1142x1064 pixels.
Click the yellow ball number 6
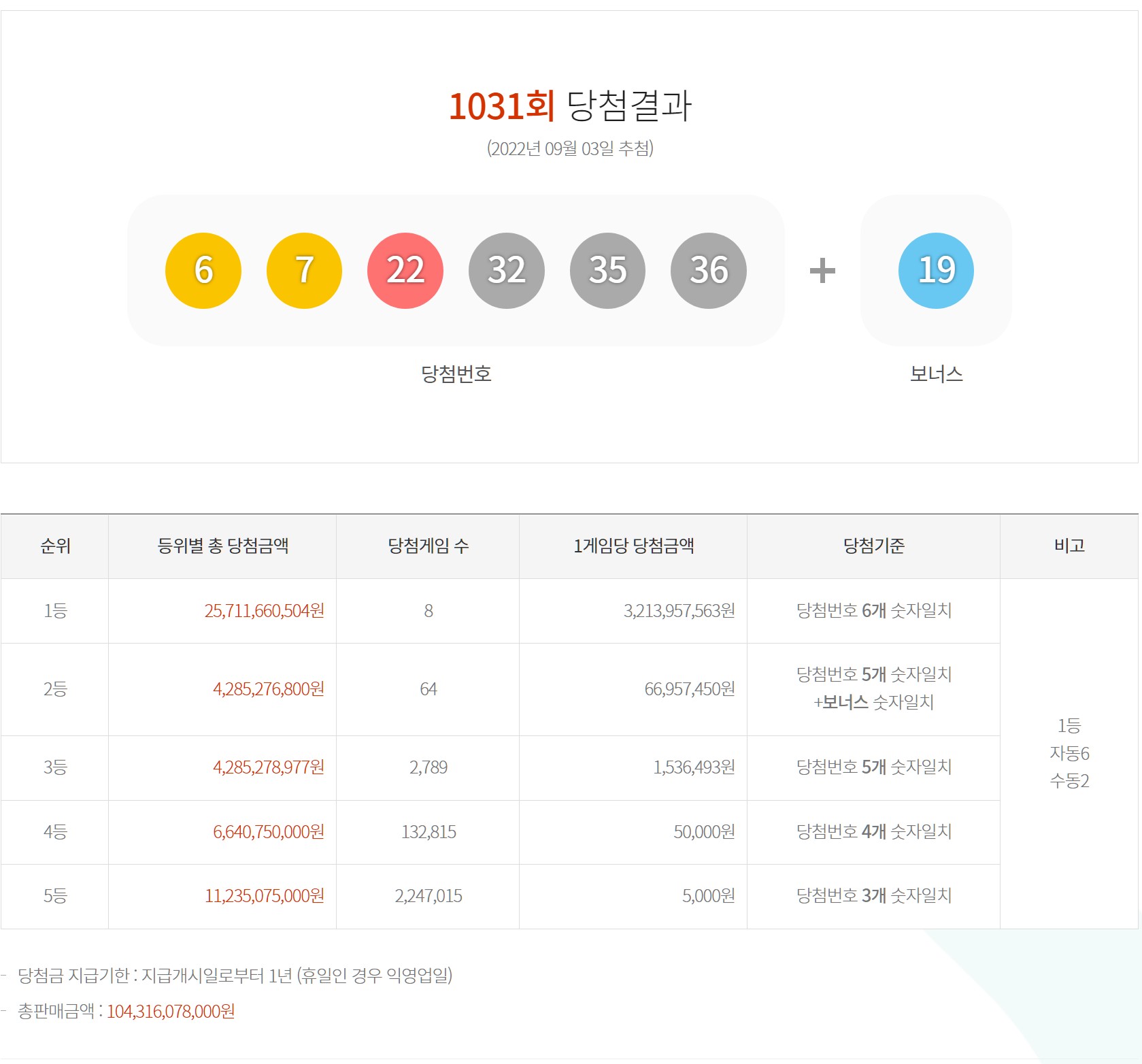(203, 271)
